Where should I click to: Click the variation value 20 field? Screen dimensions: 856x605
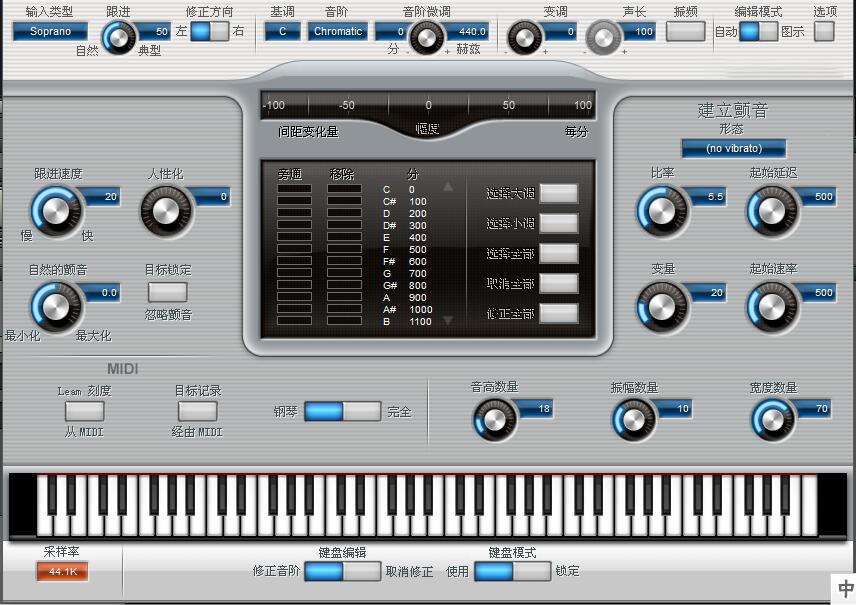[709, 293]
